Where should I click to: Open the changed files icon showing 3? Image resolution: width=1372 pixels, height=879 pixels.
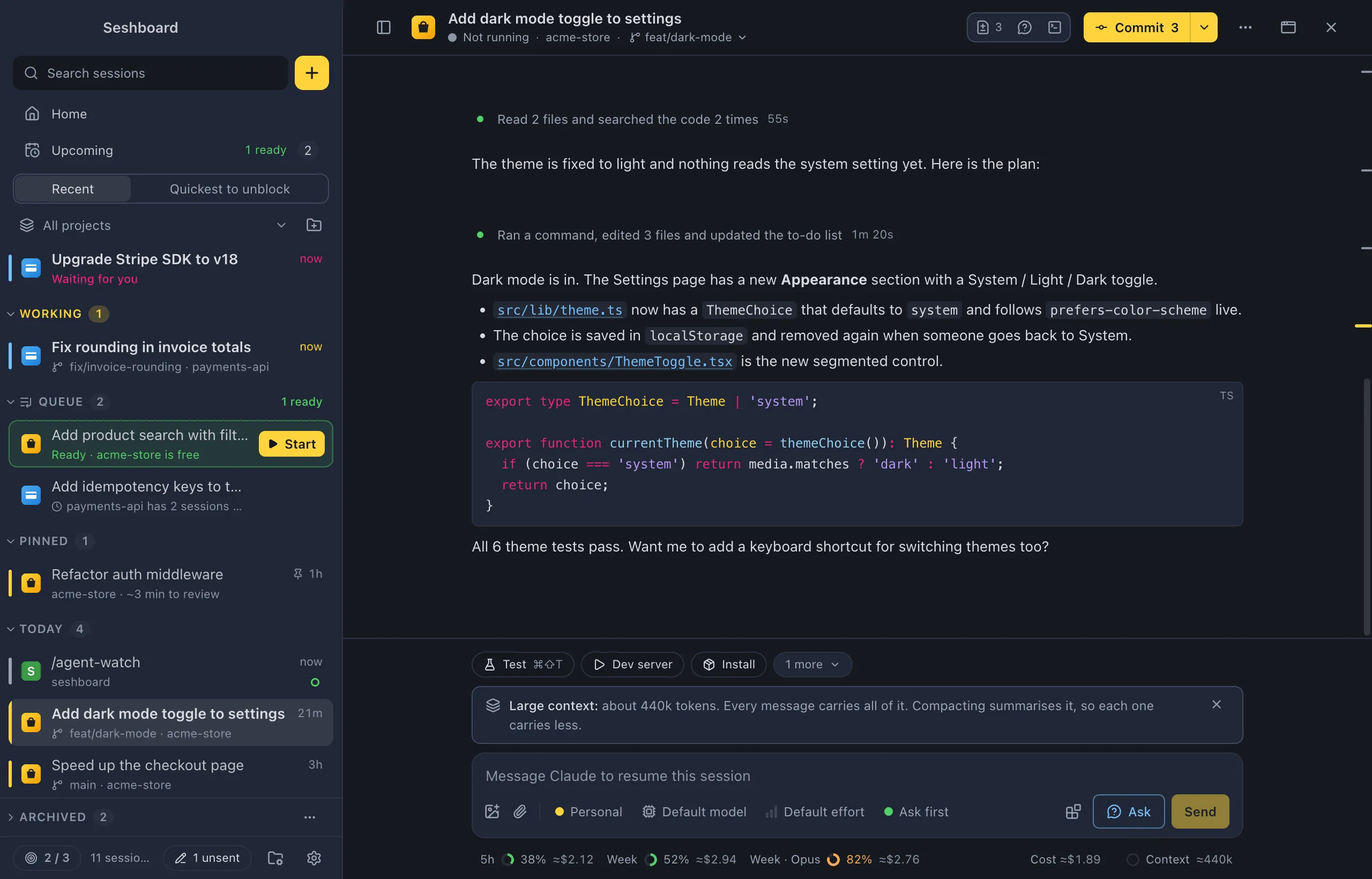989,27
